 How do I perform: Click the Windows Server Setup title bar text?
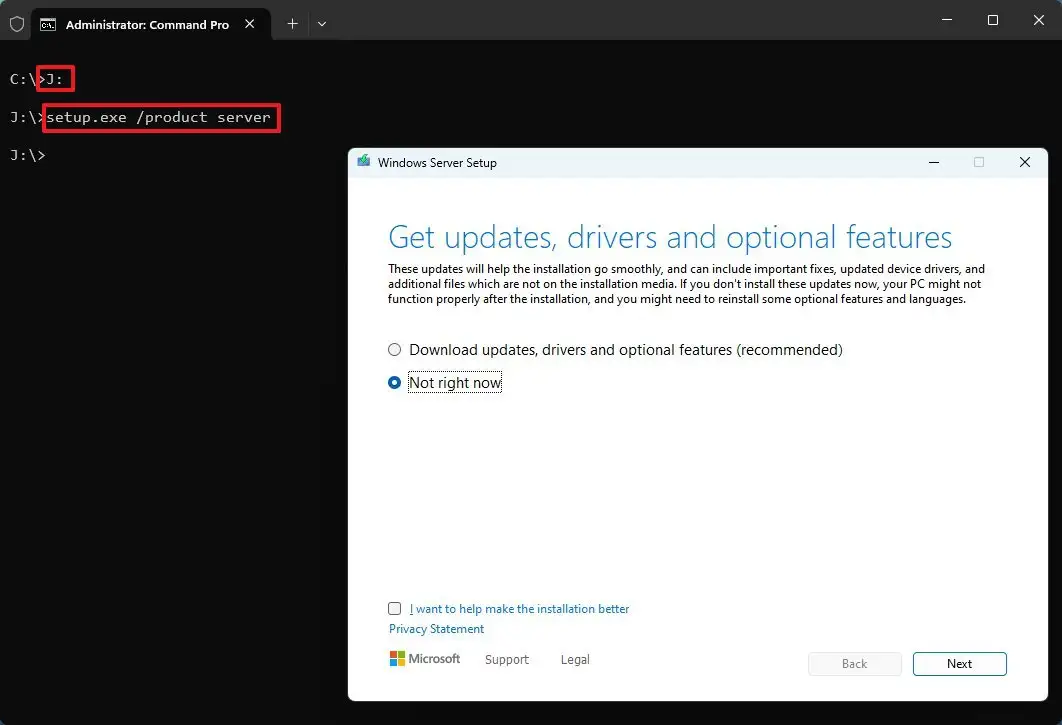point(438,162)
